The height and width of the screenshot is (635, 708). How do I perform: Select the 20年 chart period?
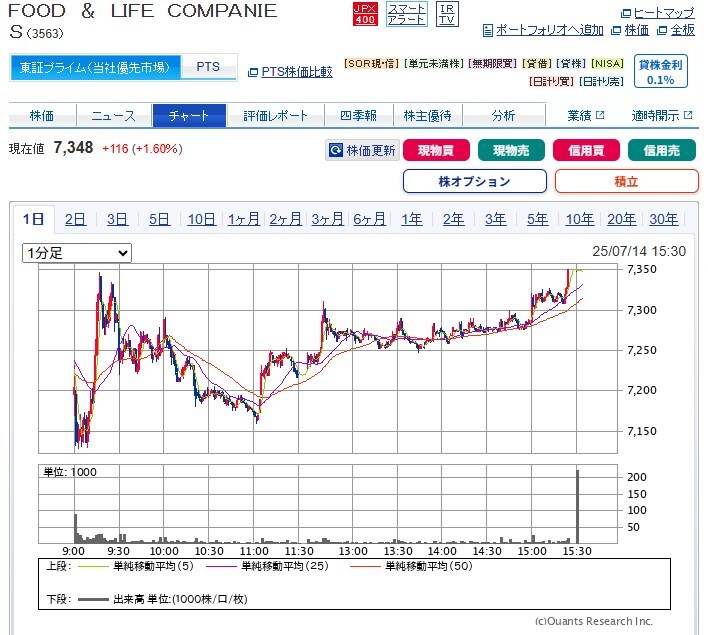pos(622,219)
